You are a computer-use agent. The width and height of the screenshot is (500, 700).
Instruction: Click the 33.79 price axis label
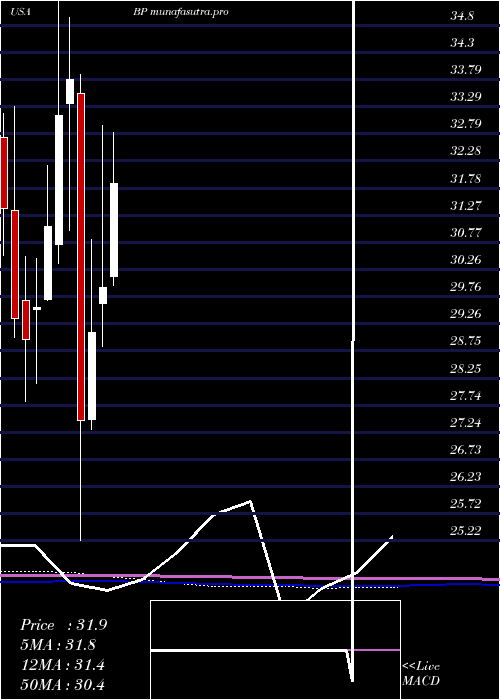[466, 70]
